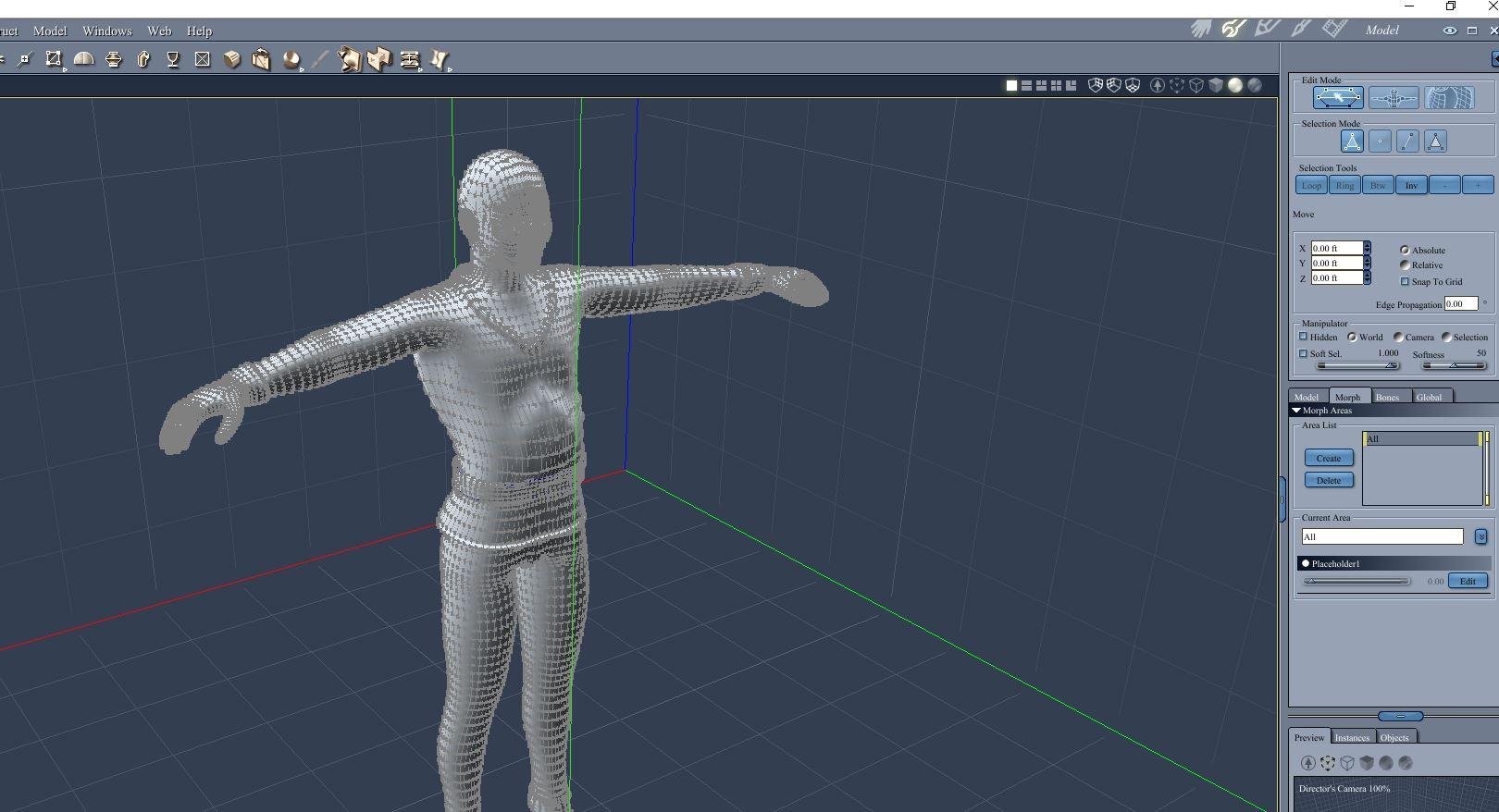Select the lathe spool-shaped tool
The image size is (1499, 812).
coord(114,60)
